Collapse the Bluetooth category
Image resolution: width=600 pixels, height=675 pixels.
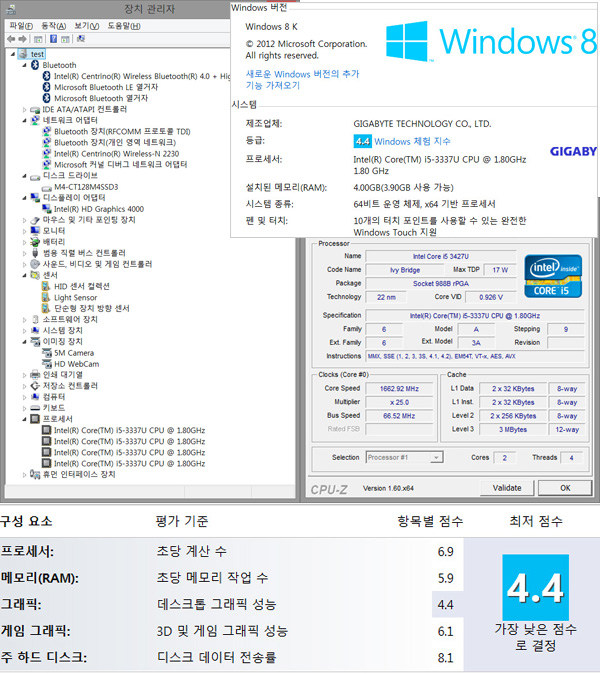point(24,65)
